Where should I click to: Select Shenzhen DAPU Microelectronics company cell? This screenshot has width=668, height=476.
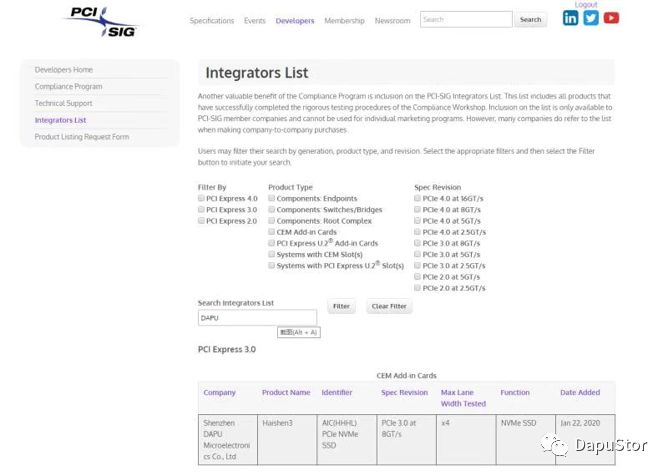(227, 439)
